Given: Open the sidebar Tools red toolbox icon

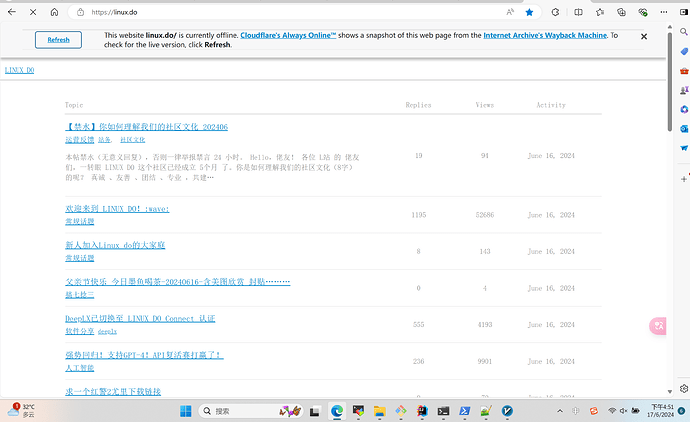Looking at the screenshot, I should click(684, 71).
